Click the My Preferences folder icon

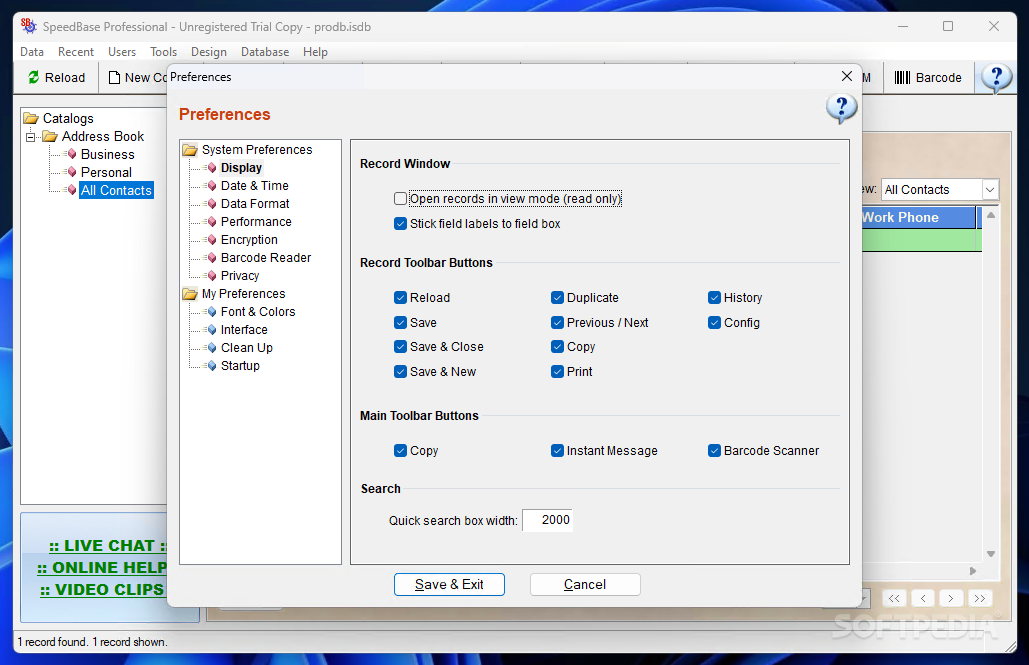190,293
